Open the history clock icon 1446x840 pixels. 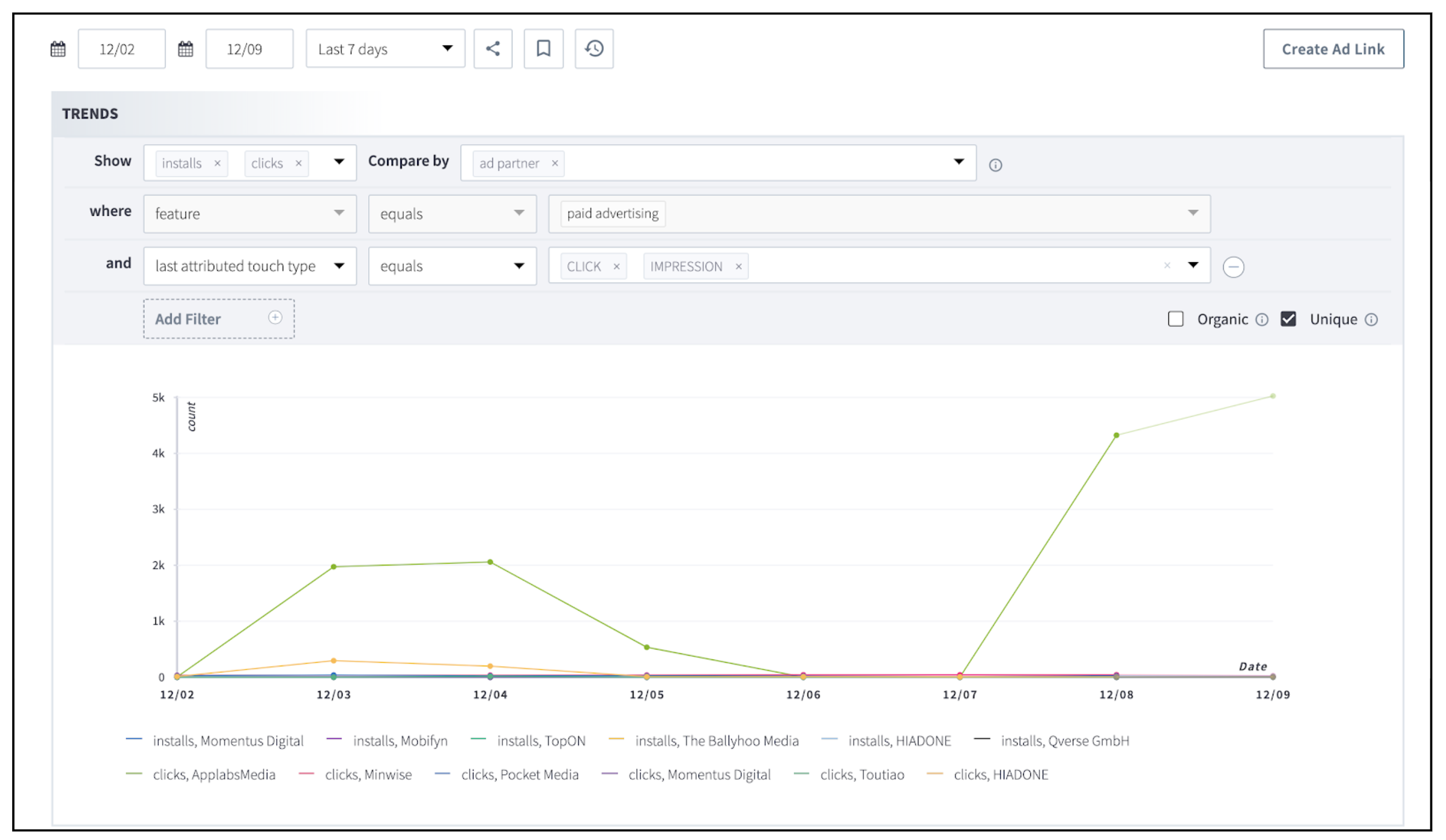click(594, 49)
